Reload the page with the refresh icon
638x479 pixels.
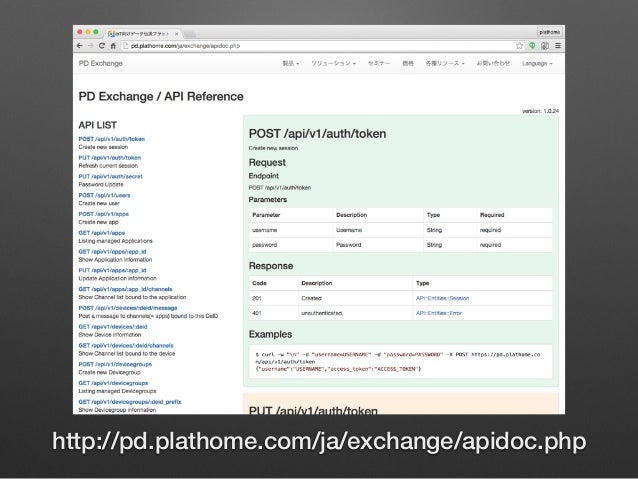[102, 46]
